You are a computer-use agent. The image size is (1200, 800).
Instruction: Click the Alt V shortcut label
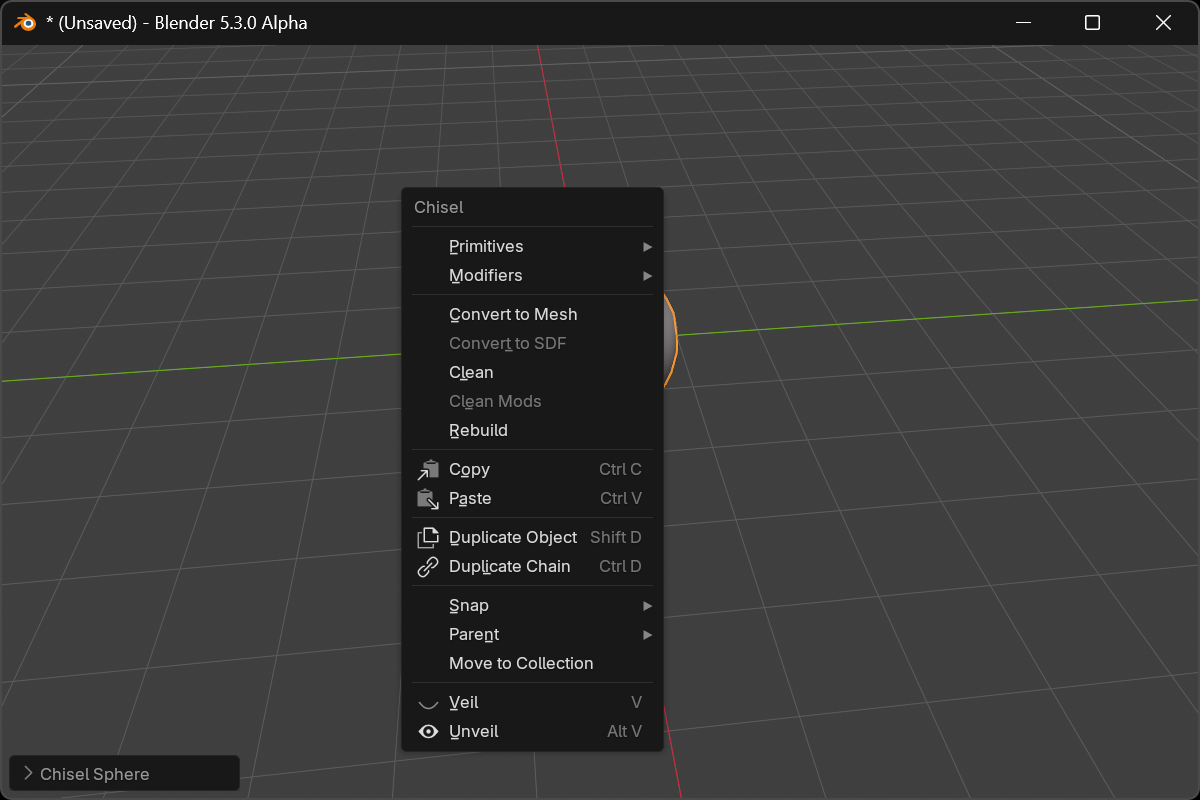624,731
